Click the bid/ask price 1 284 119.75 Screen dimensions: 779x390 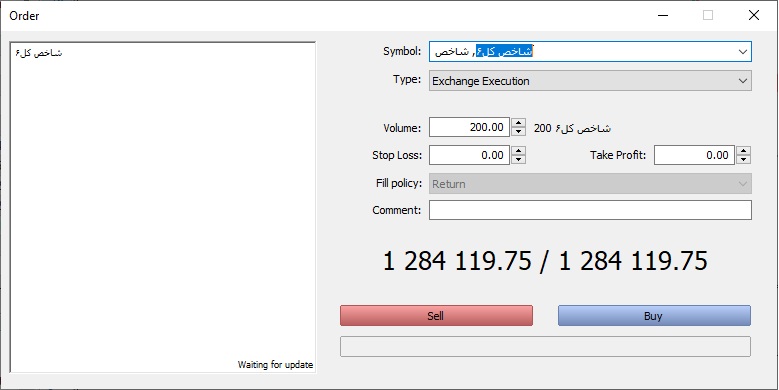point(545,261)
